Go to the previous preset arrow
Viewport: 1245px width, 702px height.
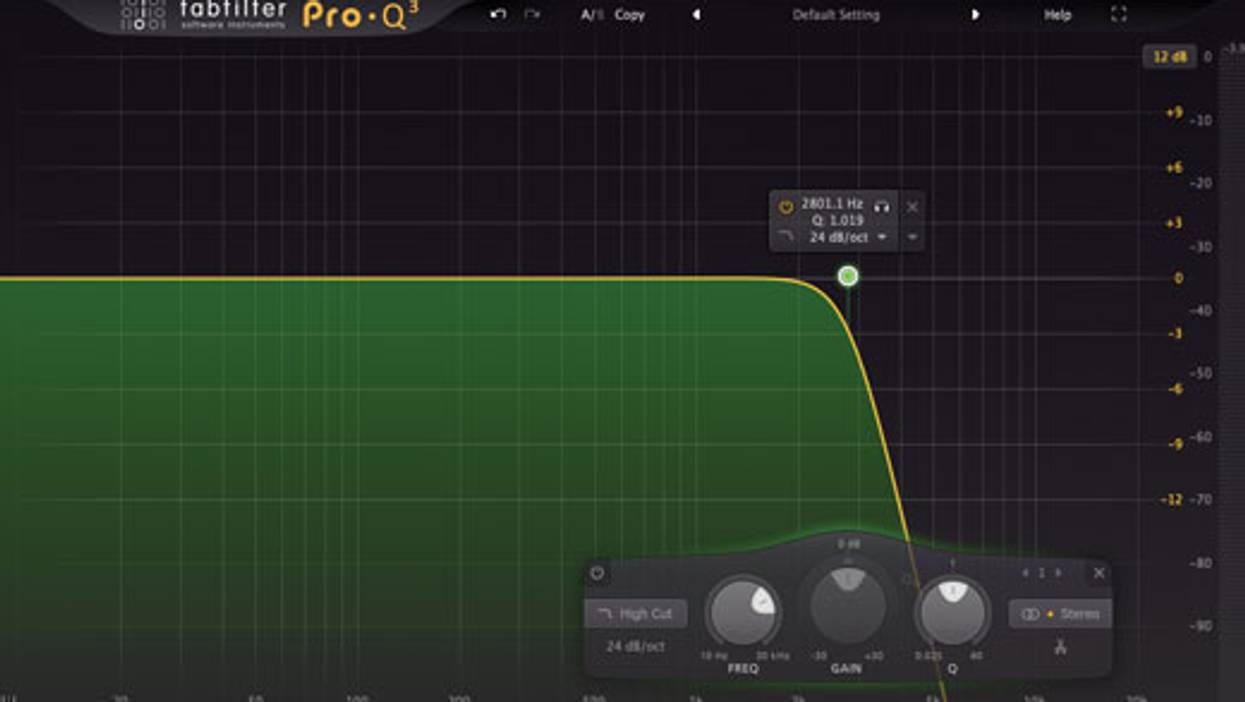(697, 15)
